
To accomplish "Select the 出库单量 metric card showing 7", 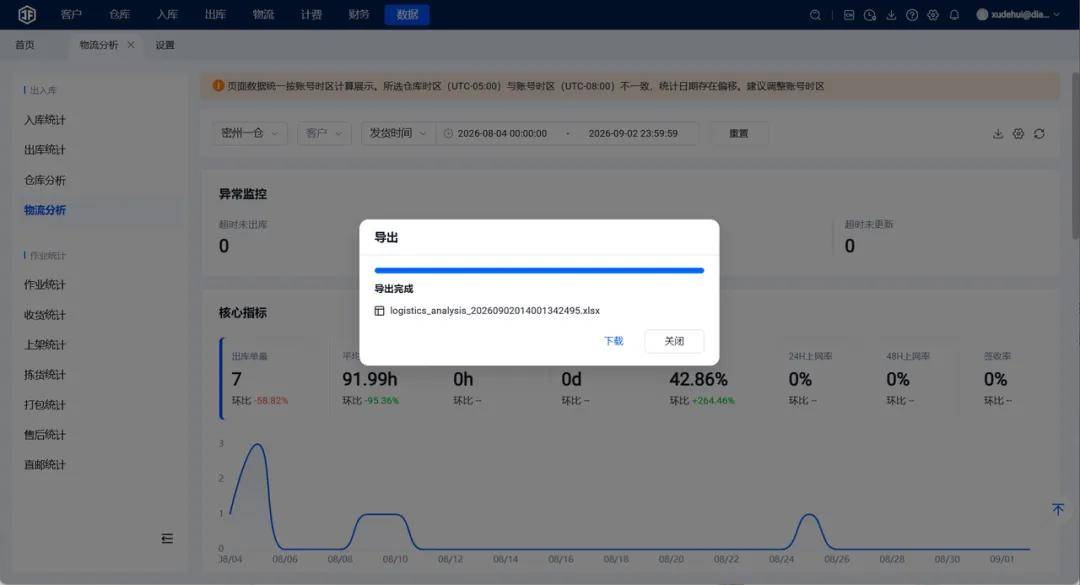I will [x=274, y=378].
